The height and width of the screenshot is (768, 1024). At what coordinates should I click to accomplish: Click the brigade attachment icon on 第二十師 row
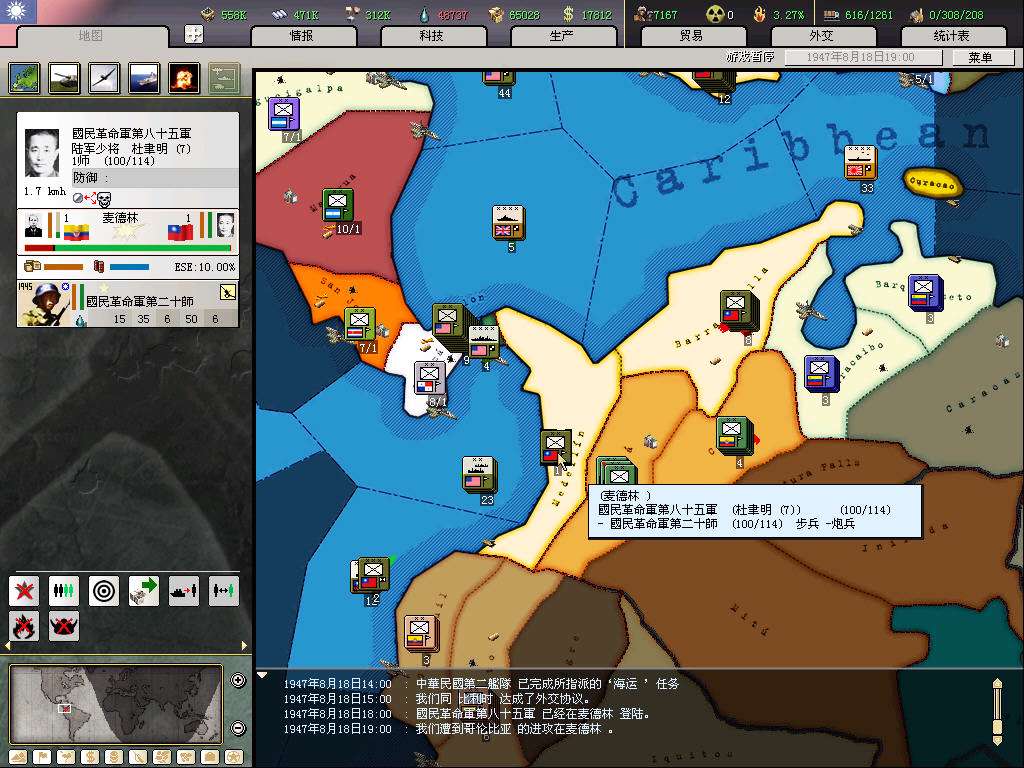pos(227,292)
